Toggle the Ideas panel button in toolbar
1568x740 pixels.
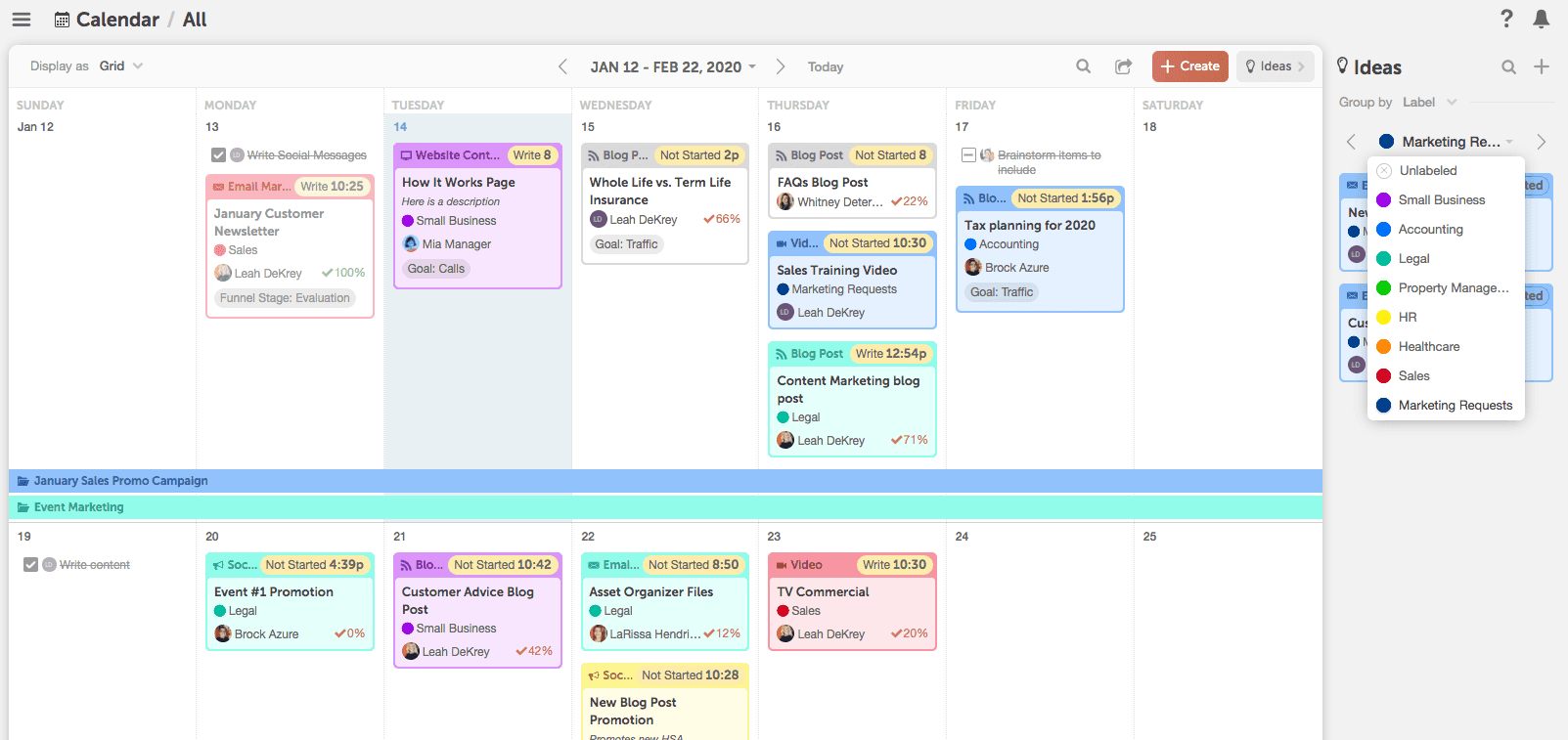point(1276,66)
